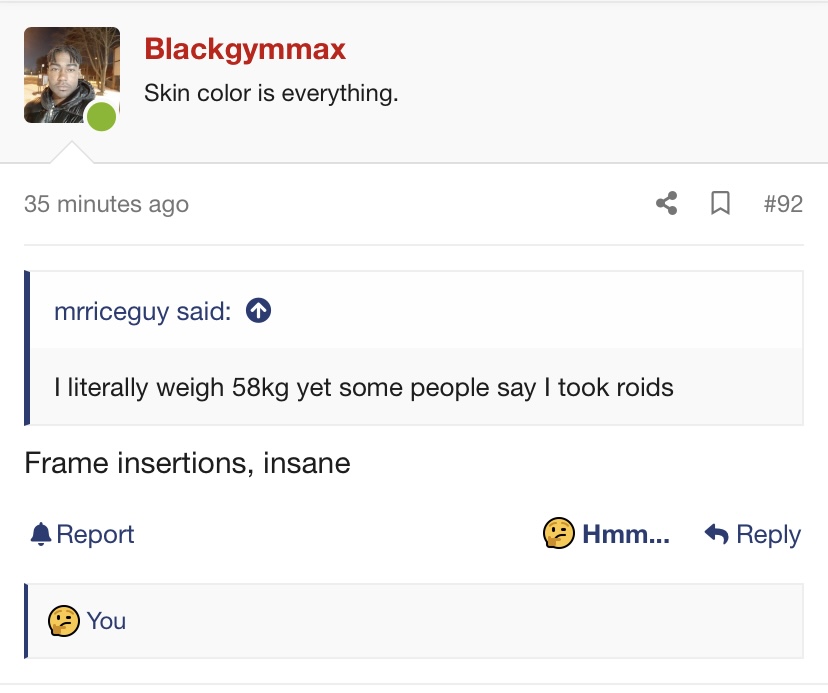Reply to the post using Reply text
Image resolution: width=828 pixels, height=693 pixels.
coord(768,535)
